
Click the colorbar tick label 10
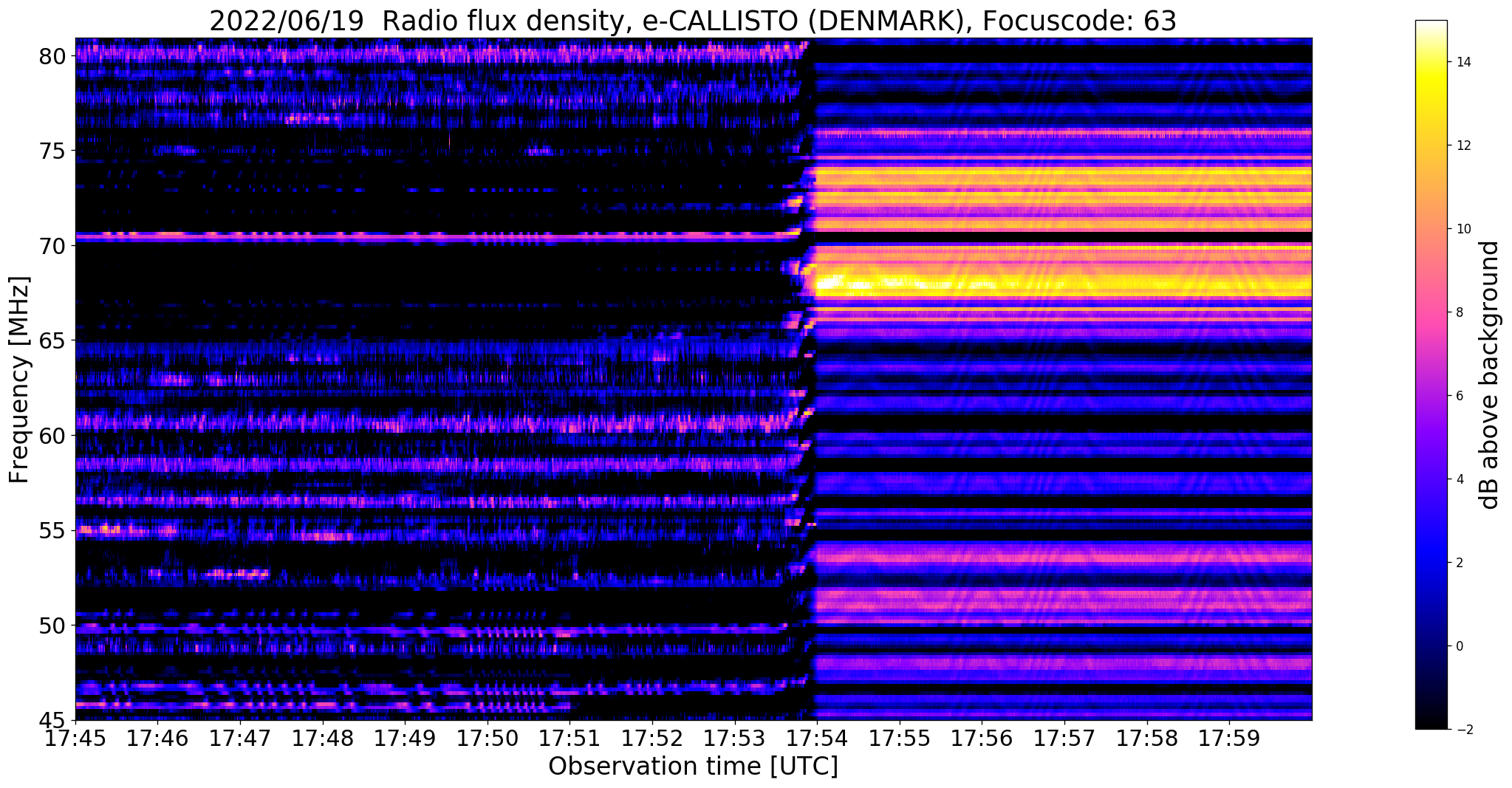pyautogui.click(x=1462, y=230)
